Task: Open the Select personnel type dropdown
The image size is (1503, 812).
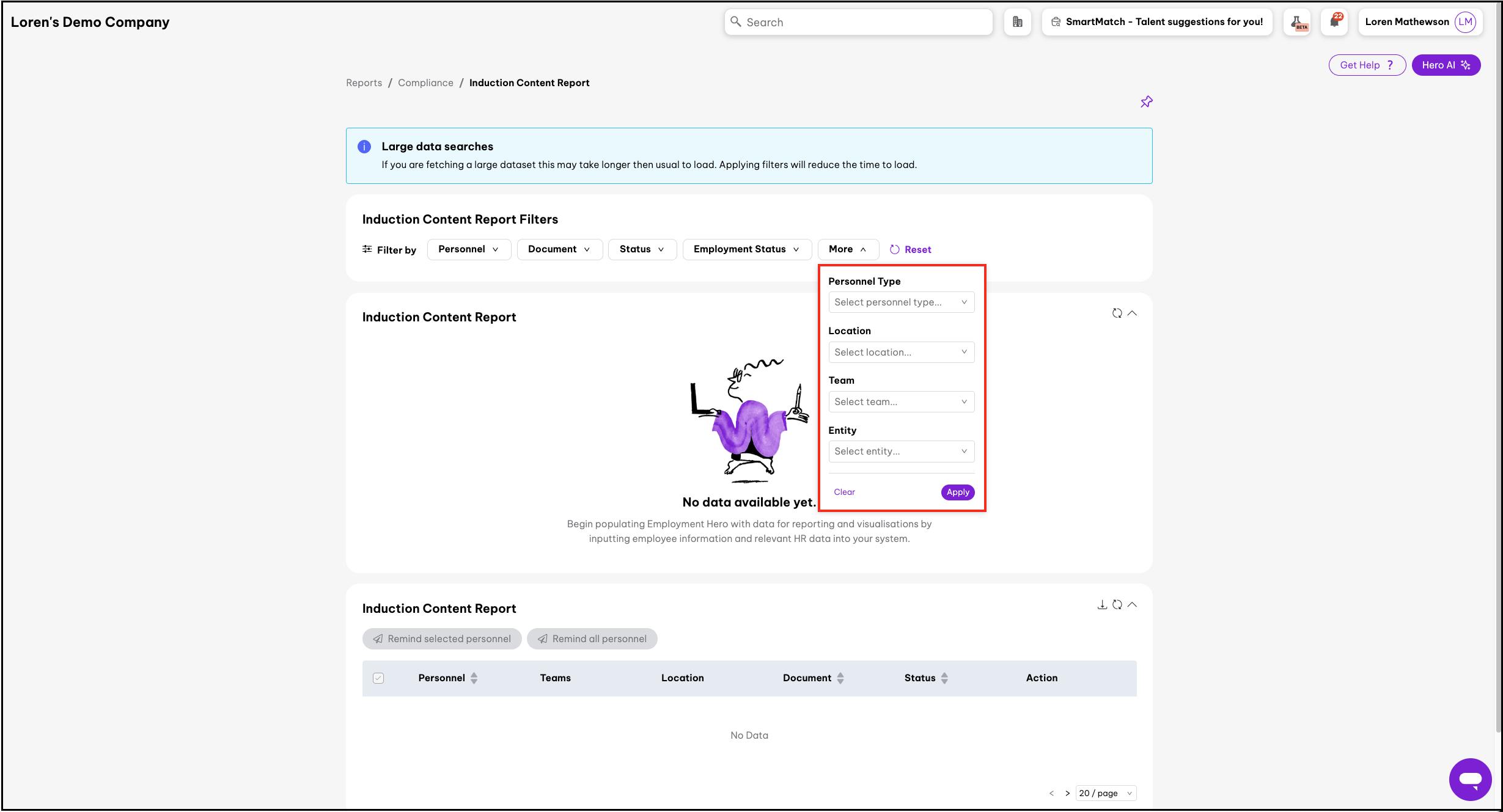Action: click(901, 302)
